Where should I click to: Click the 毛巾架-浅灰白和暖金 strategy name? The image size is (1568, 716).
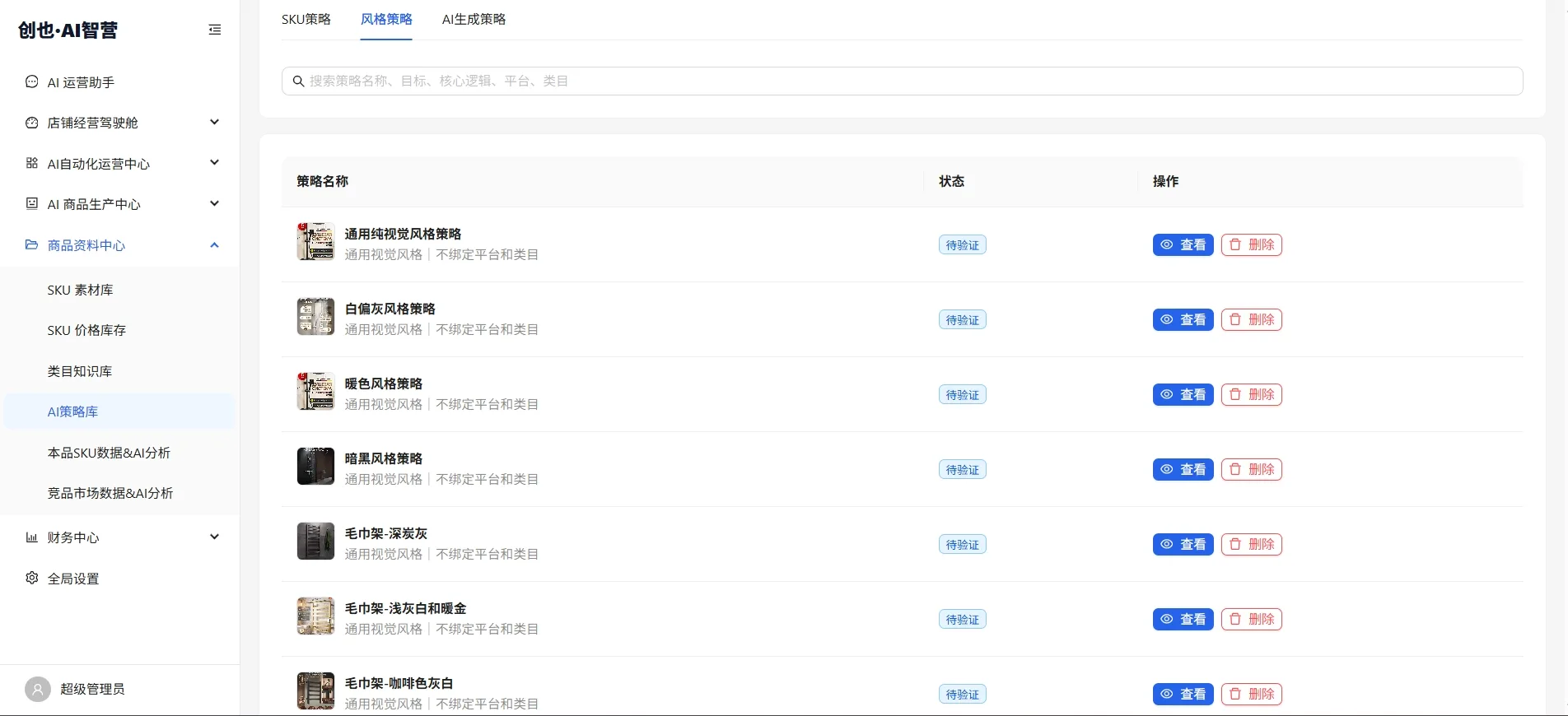(405, 608)
